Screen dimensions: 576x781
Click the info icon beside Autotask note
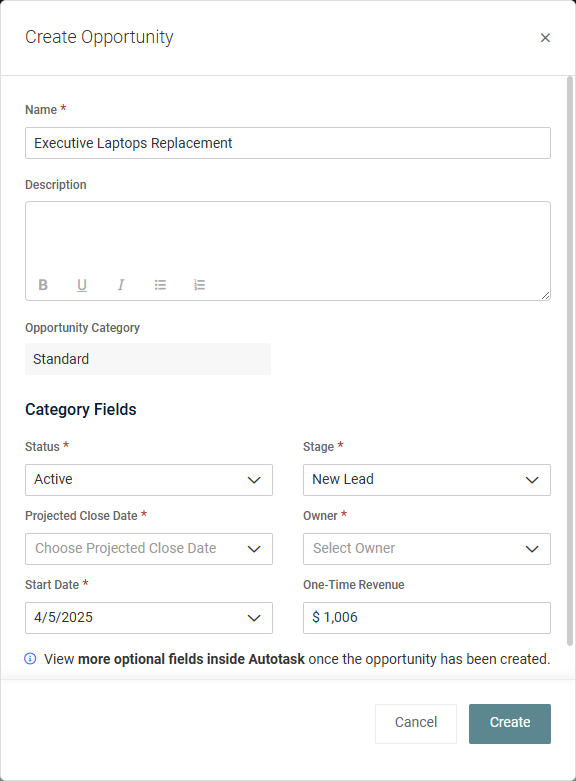click(x=30, y=659)
